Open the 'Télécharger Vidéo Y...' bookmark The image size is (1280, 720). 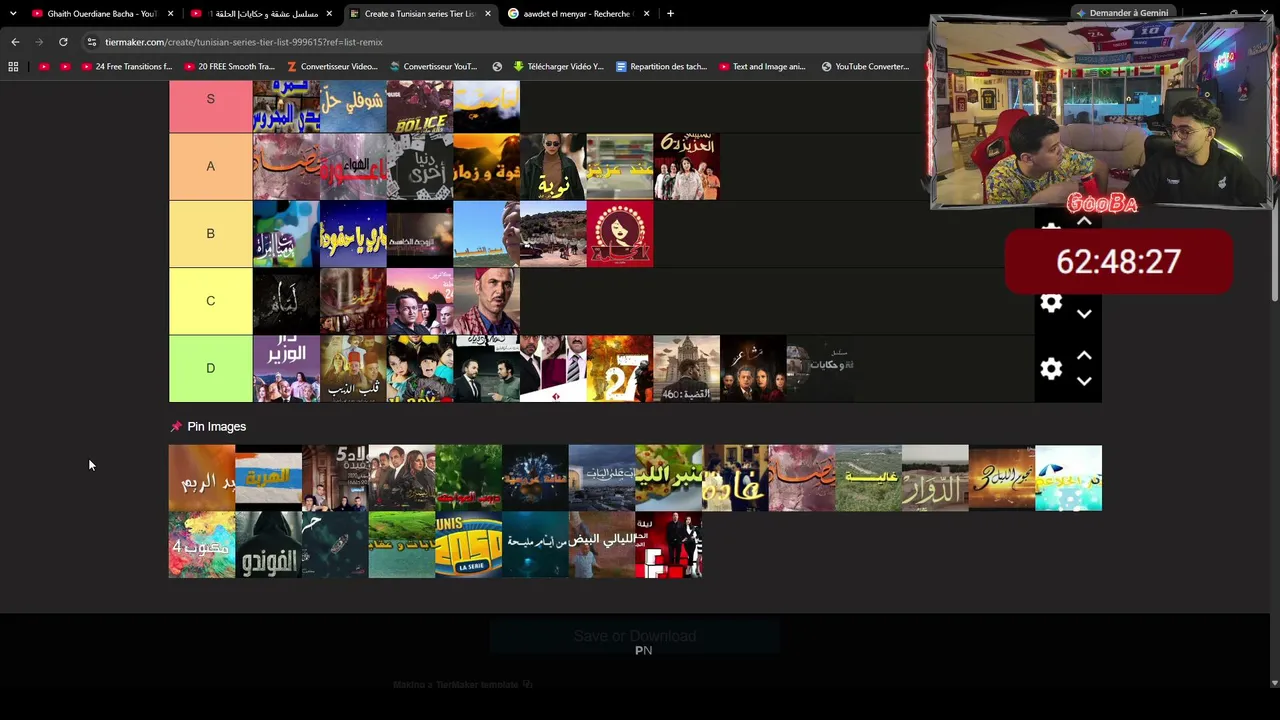(558, 67)
